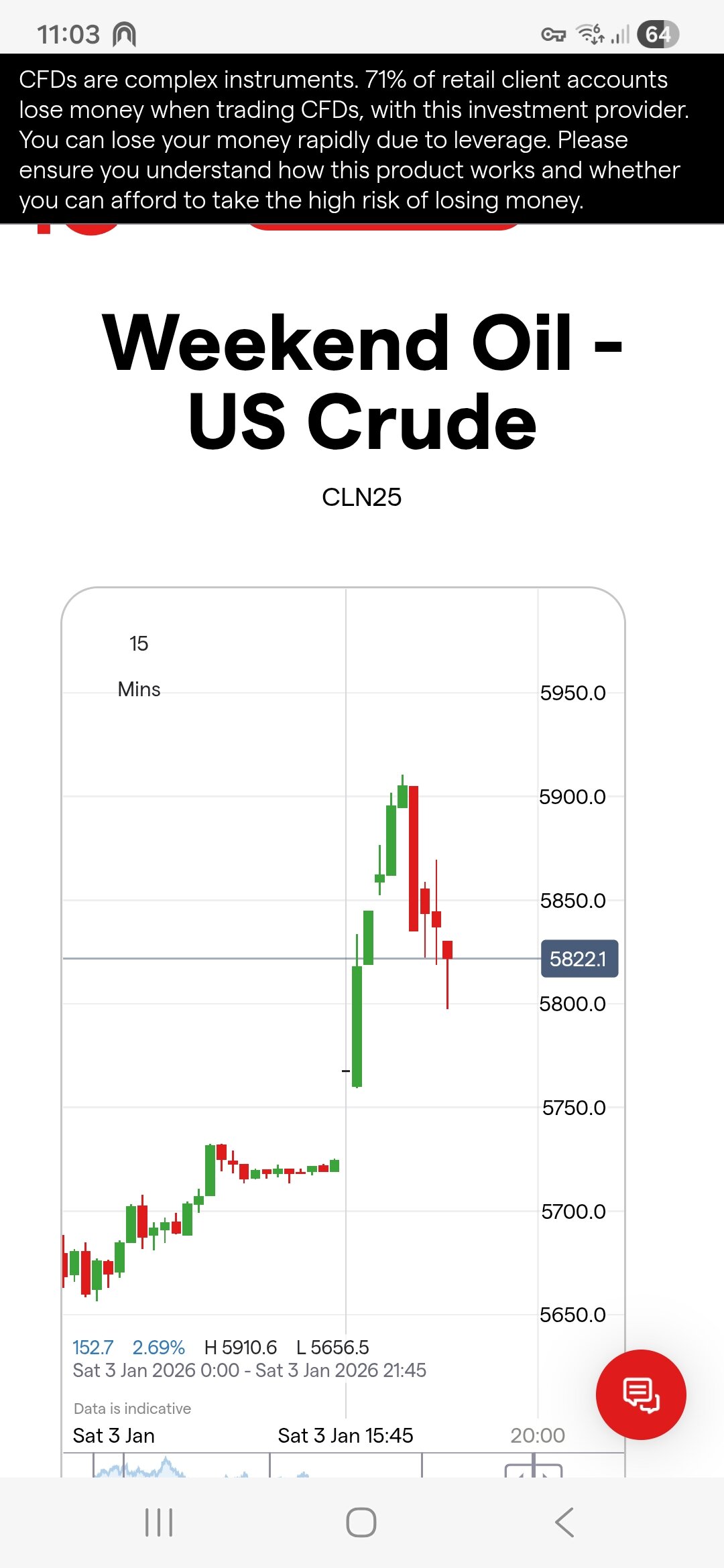Image resolution: width=724 pixels, height=1568 pixels.
Task: Open the red live chat bubble
Action: click(640, 1394)
